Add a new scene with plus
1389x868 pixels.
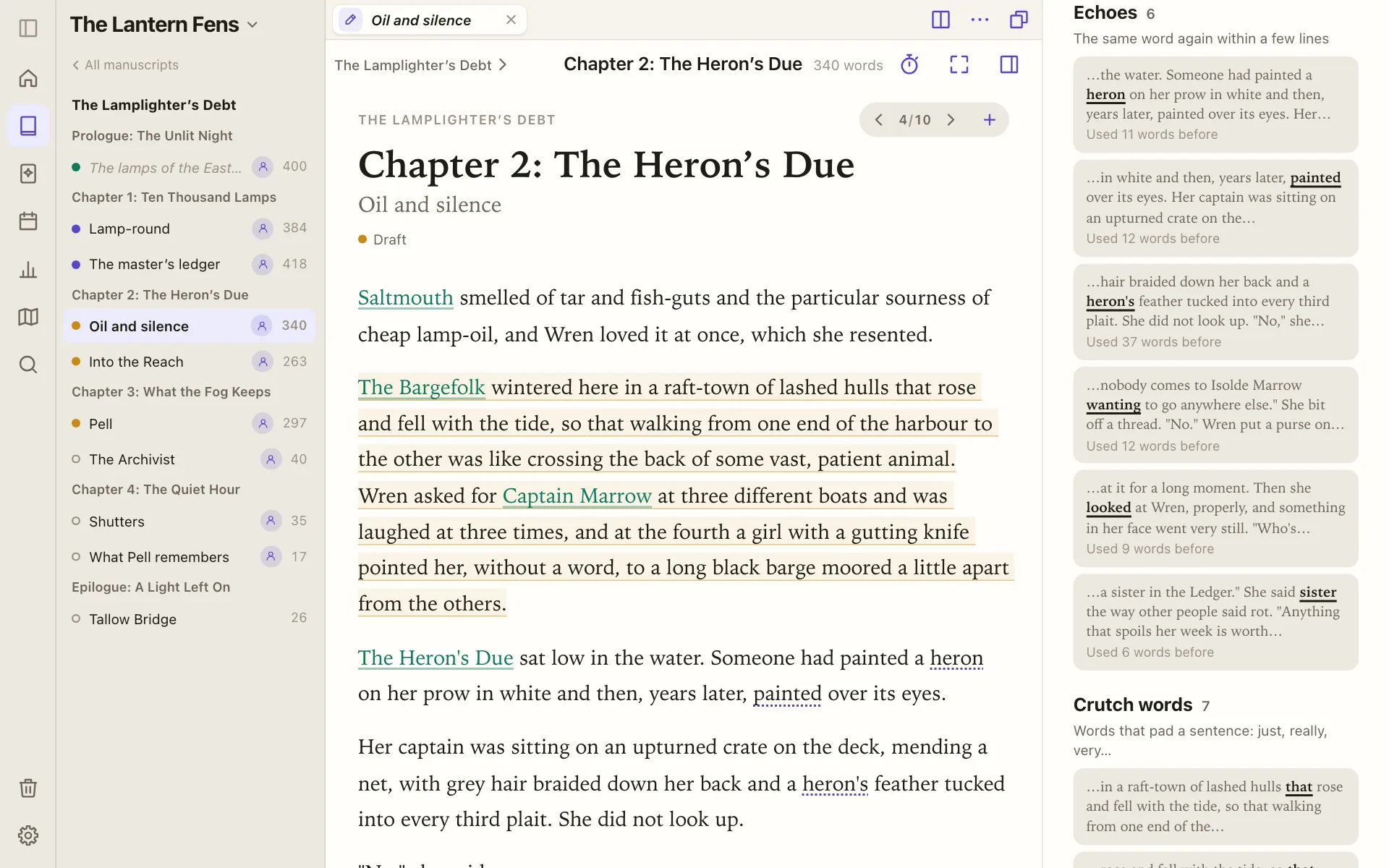(x=990, y=119)
